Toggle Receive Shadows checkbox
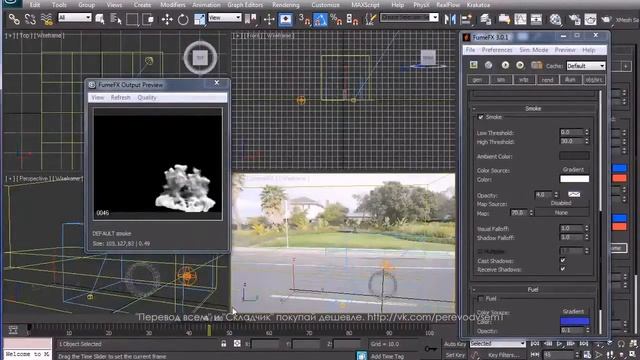The image size is (640, 360). point(563,269)
